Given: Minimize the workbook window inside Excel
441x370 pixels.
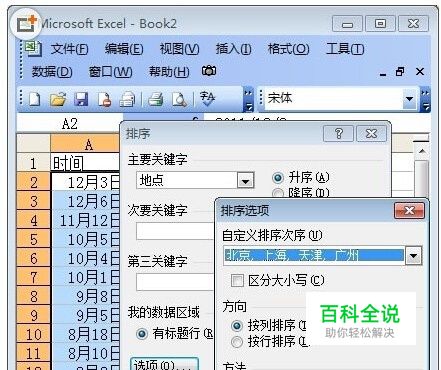Looking at the screenshot, I should (383, 74).
